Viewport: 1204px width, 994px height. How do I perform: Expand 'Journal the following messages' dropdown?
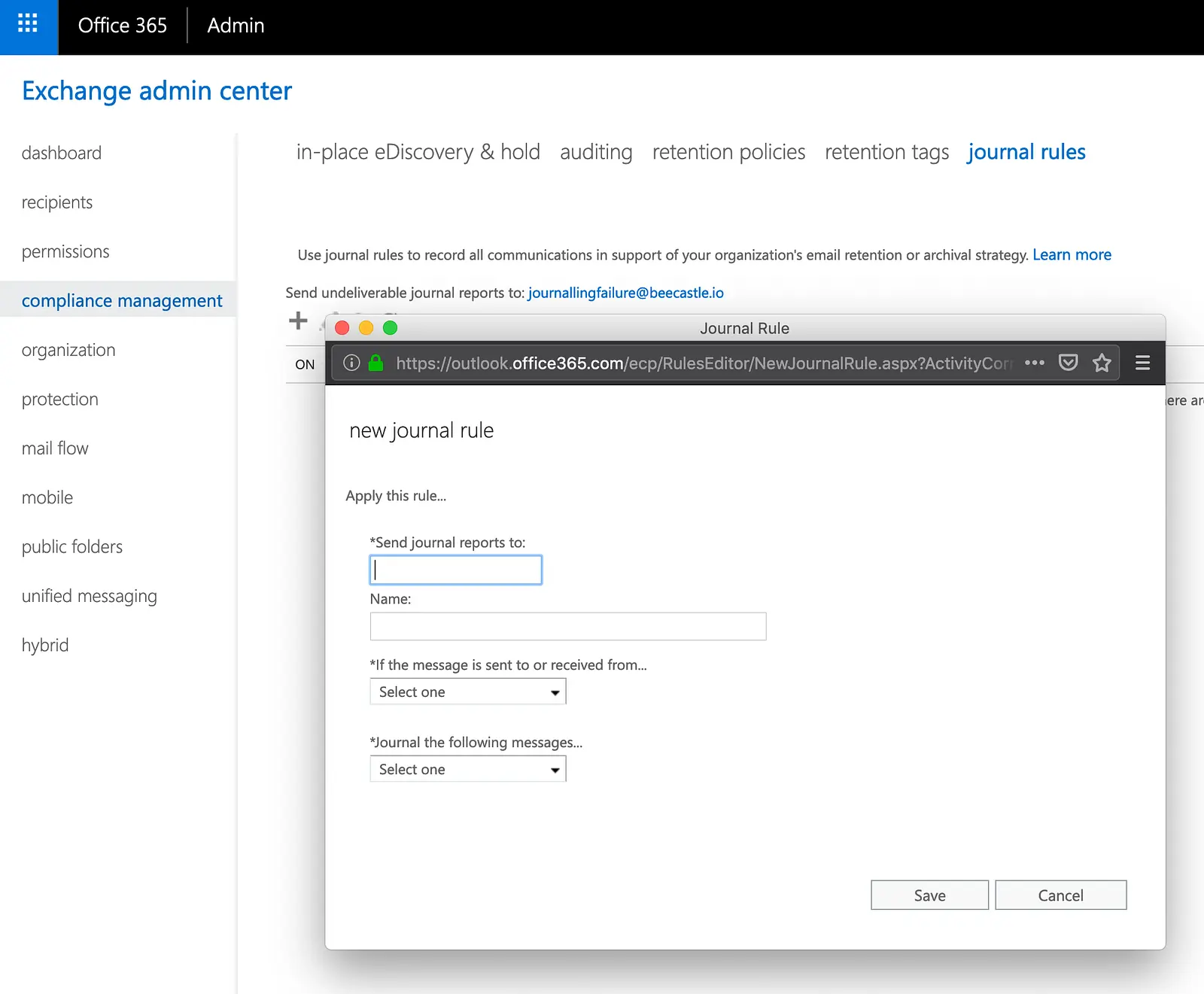[x=468, y=769]
